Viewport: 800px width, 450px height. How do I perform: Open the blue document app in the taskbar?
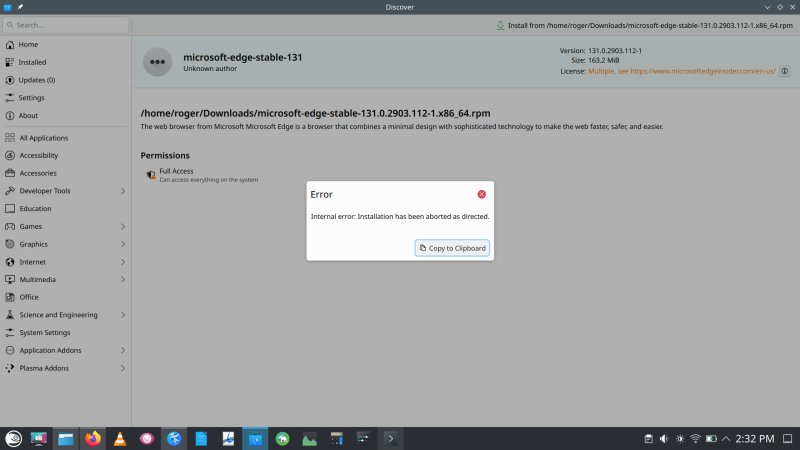201,439
